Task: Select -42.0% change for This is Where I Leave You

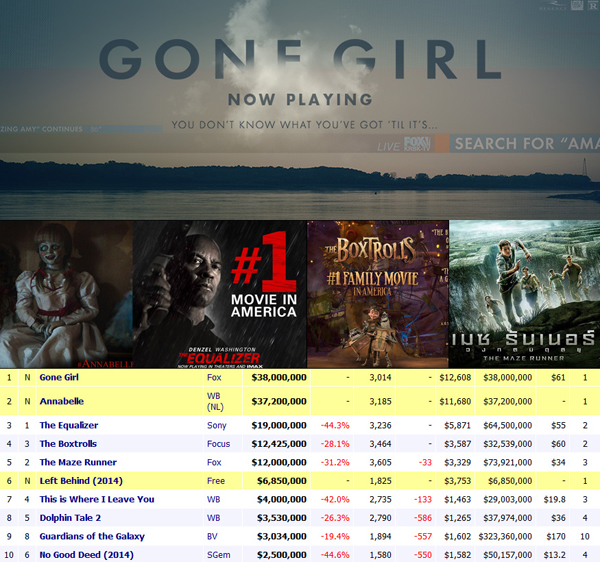Action: pyautogui.click(x=335, y=499)
